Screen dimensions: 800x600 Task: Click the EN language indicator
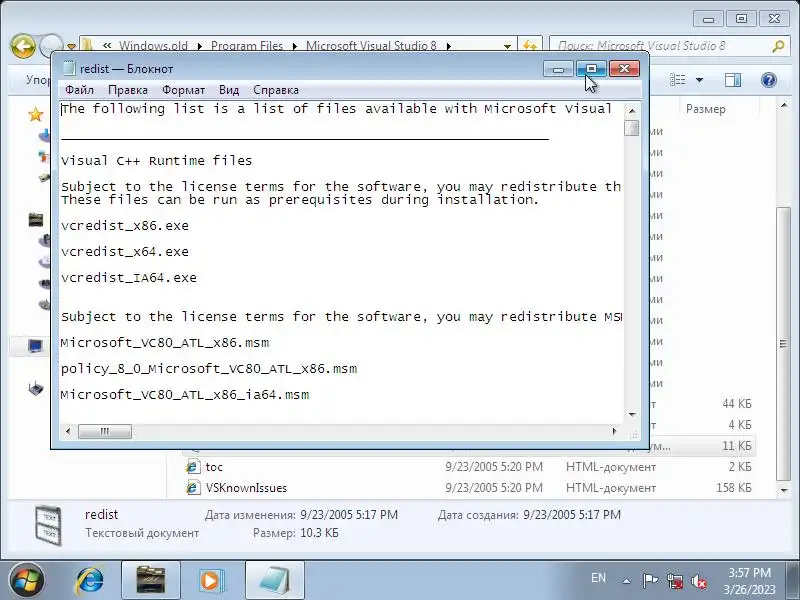click(598, 578)
